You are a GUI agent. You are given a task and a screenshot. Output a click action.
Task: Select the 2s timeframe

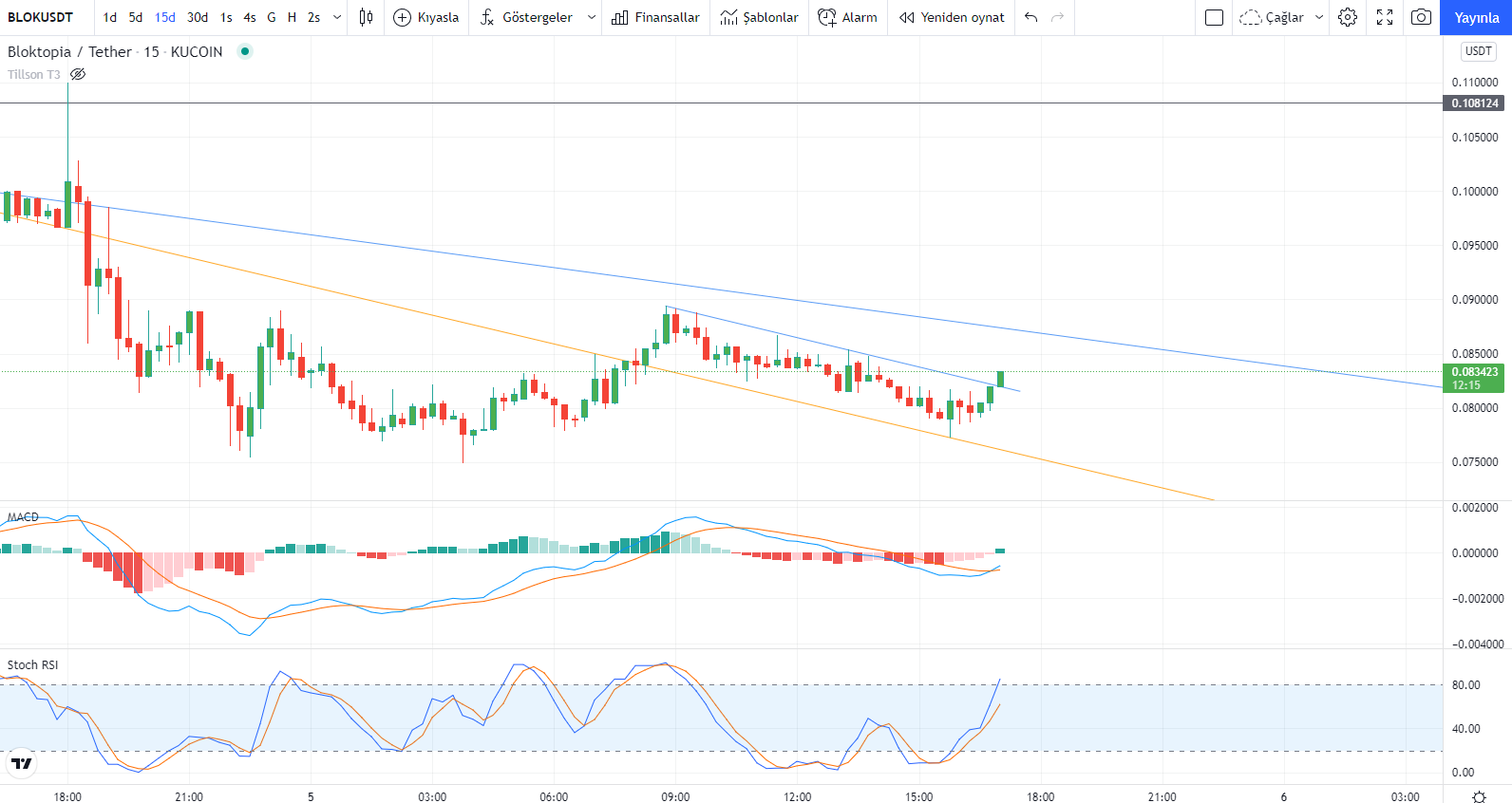314,17
